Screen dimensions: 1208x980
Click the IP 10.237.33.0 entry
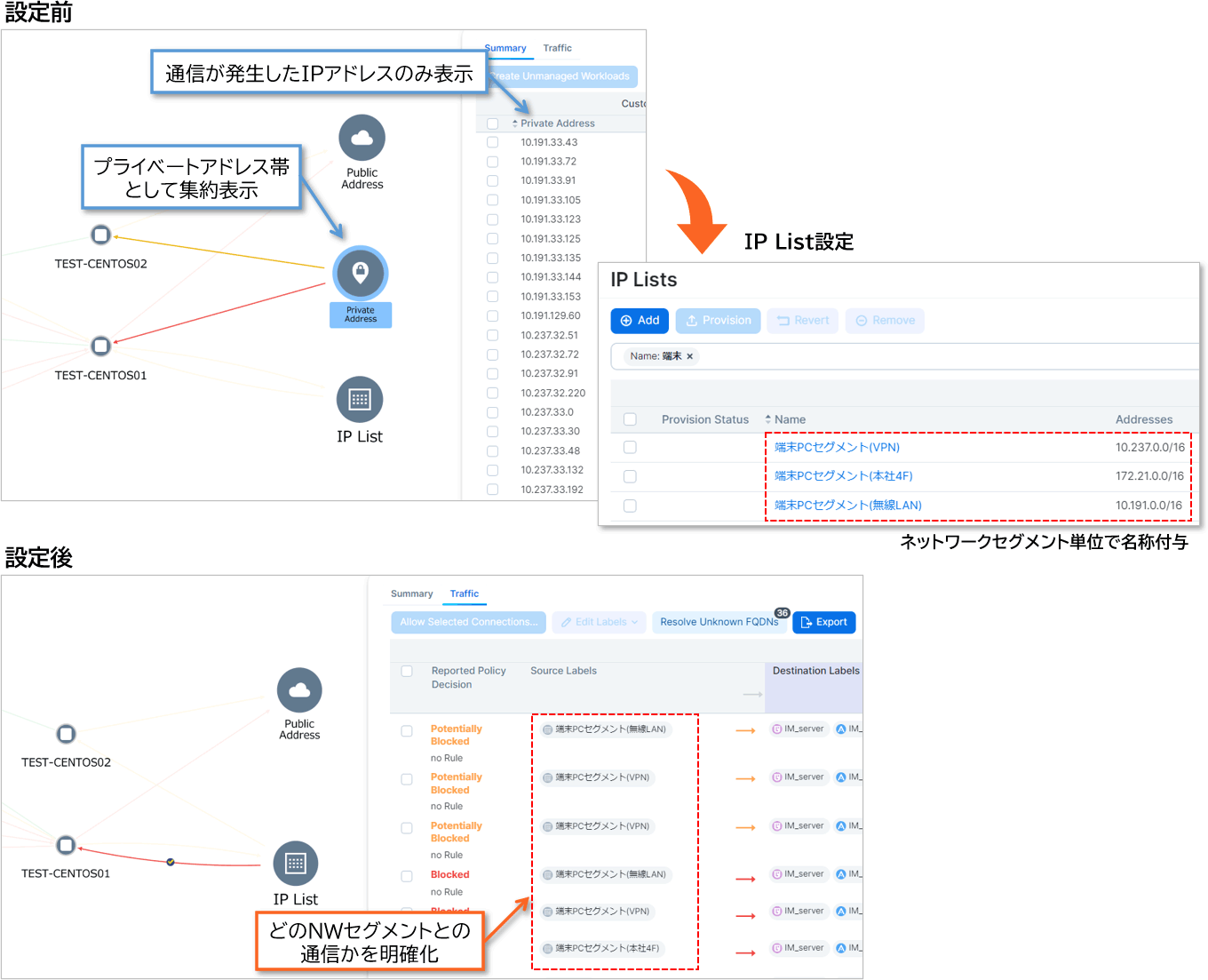coord(547,412)
